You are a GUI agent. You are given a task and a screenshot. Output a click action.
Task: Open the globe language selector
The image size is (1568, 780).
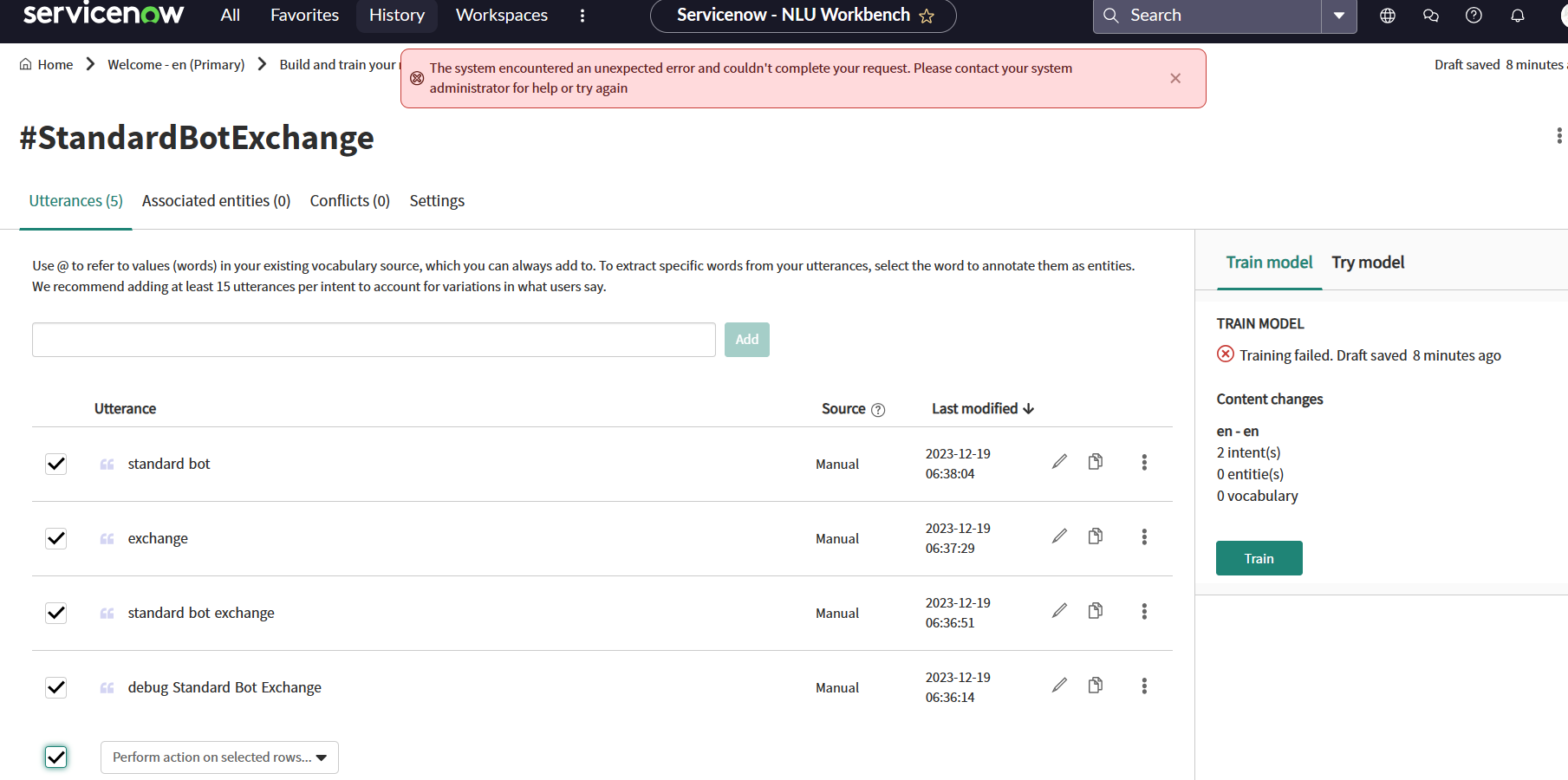coord(1387,15)
